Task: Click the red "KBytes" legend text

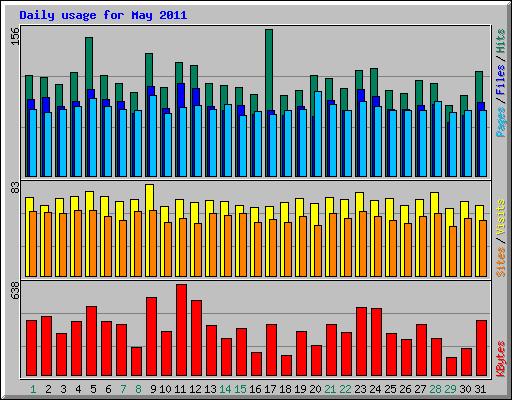Action: point(500,359)
